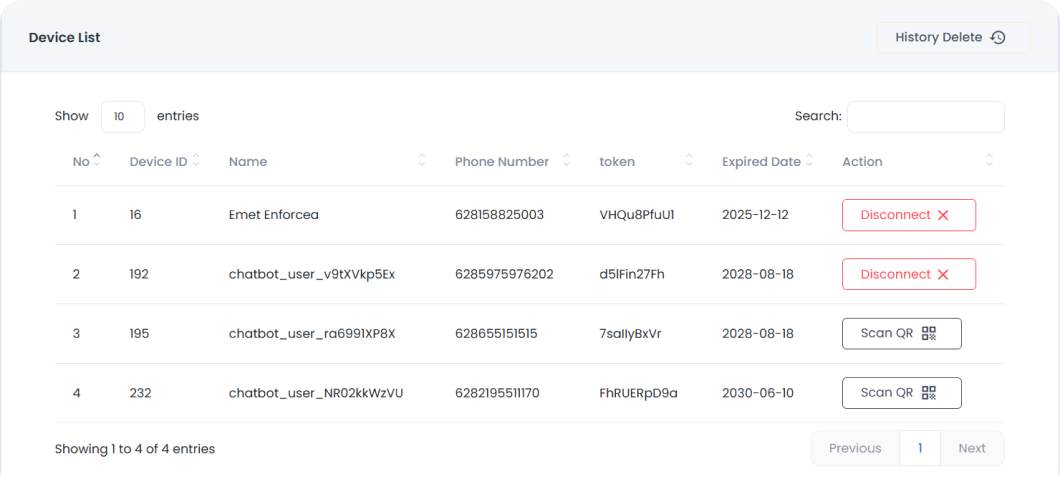
Task: Click the X icon in device 192's Disconnect button
Action: pyautogui.click(x=943, y=274)
